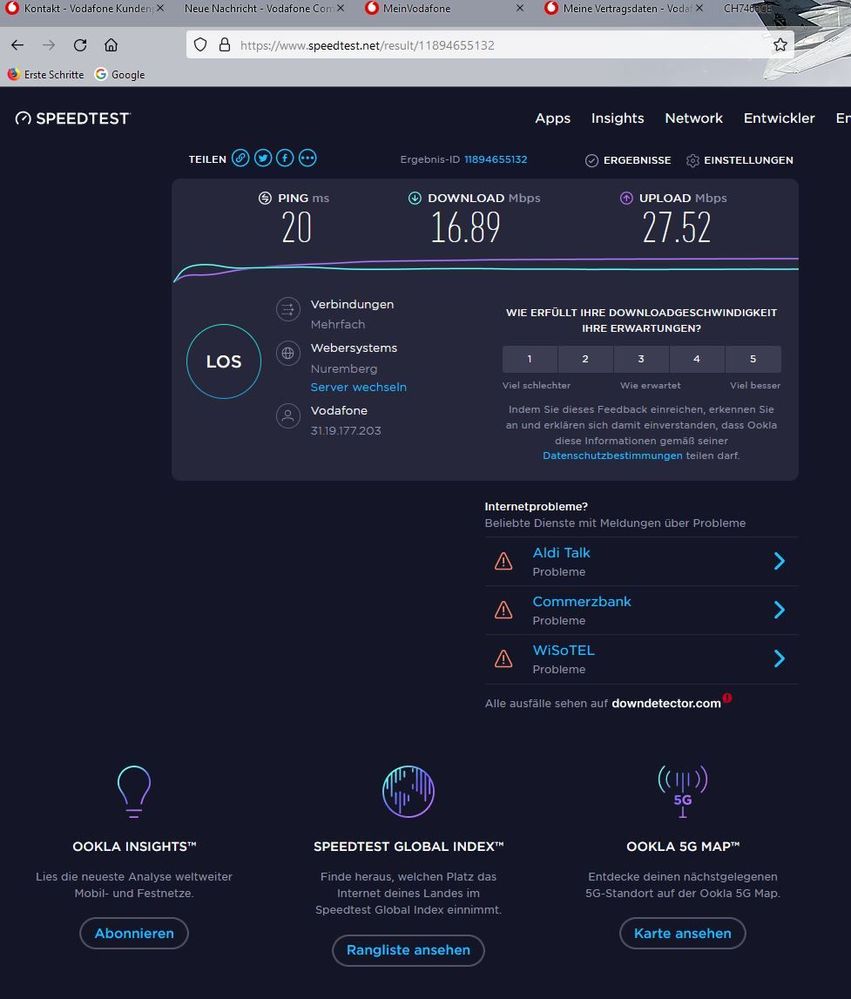Click the user icon next to Vodafone
The height and width of the screenshot is (999, 851).
pos(288,416)
